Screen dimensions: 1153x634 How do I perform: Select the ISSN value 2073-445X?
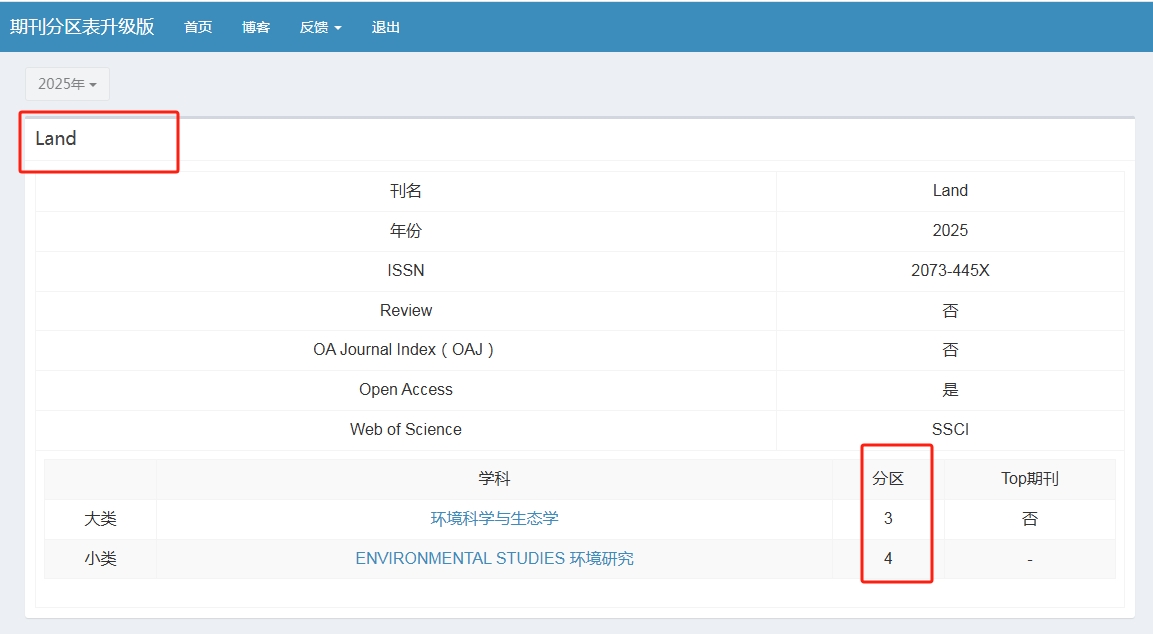[x=950, y=271]
